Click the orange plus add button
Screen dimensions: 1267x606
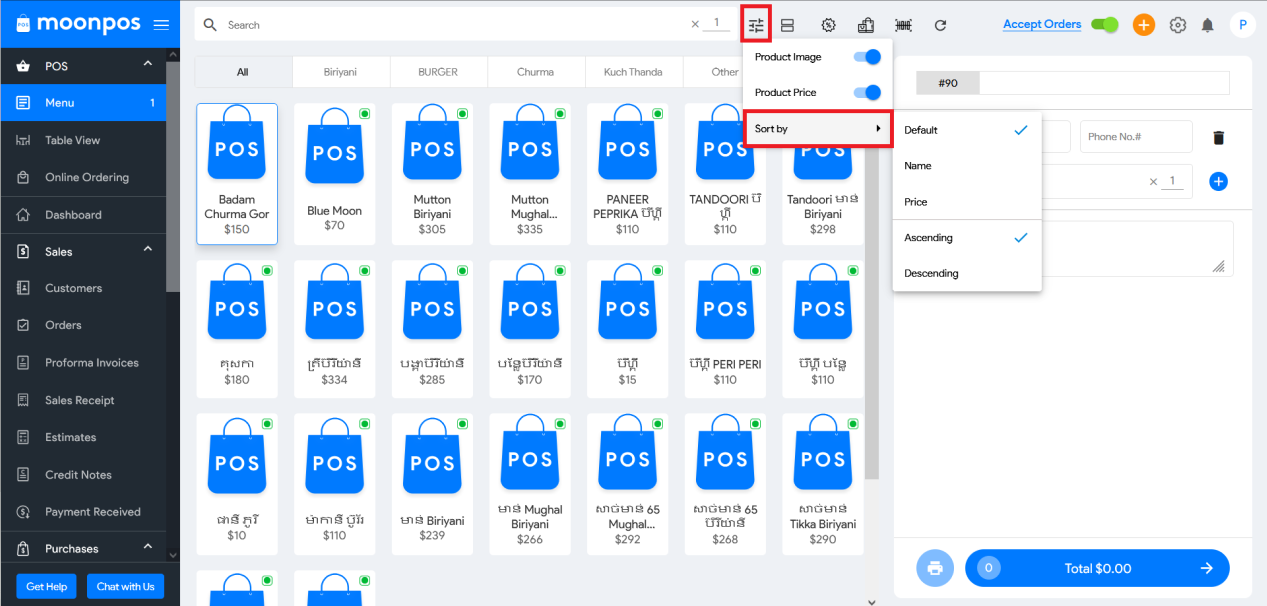pyautogui.click(x=1144, y=25)
